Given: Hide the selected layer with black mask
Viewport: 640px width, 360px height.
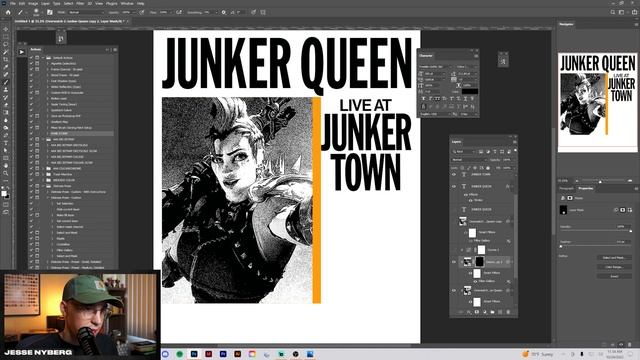Looking at the screenshot, I should 454,262.
